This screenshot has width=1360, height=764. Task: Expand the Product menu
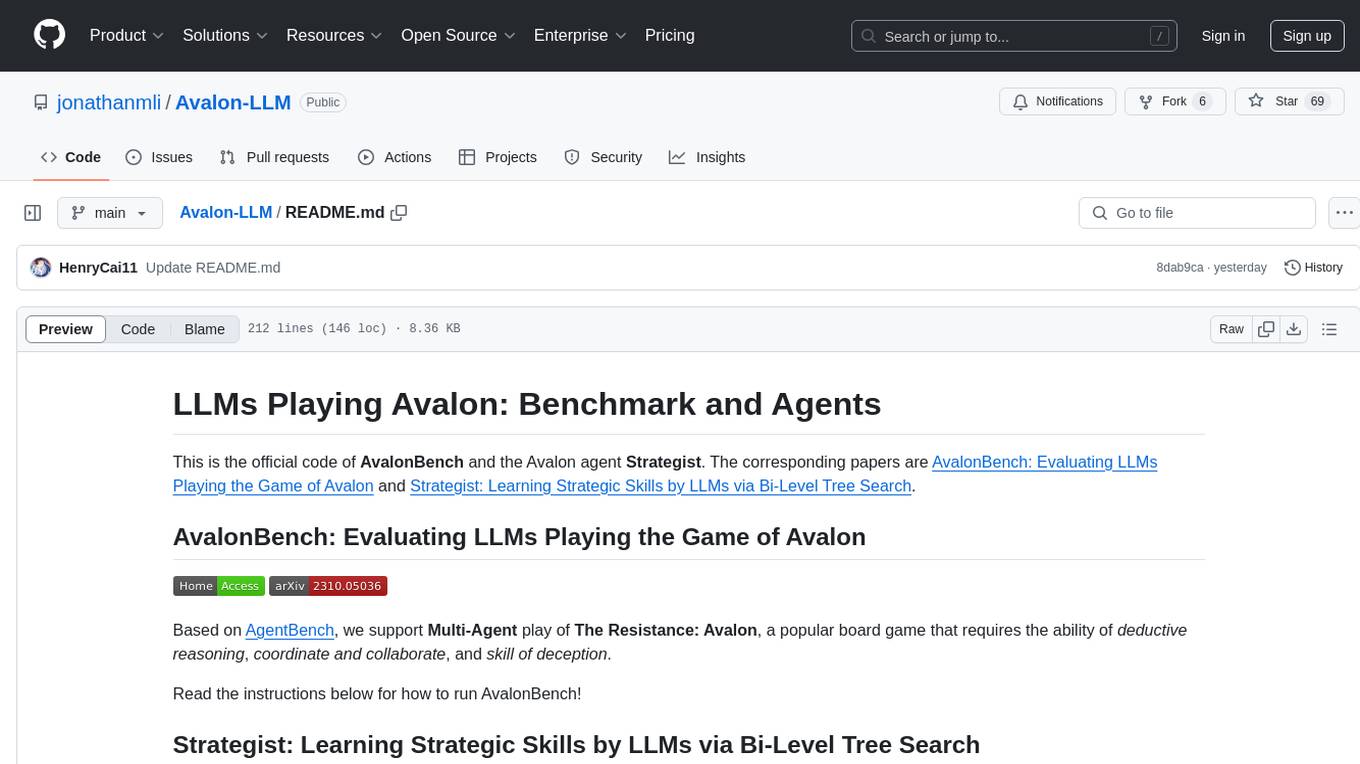(127, 35)
